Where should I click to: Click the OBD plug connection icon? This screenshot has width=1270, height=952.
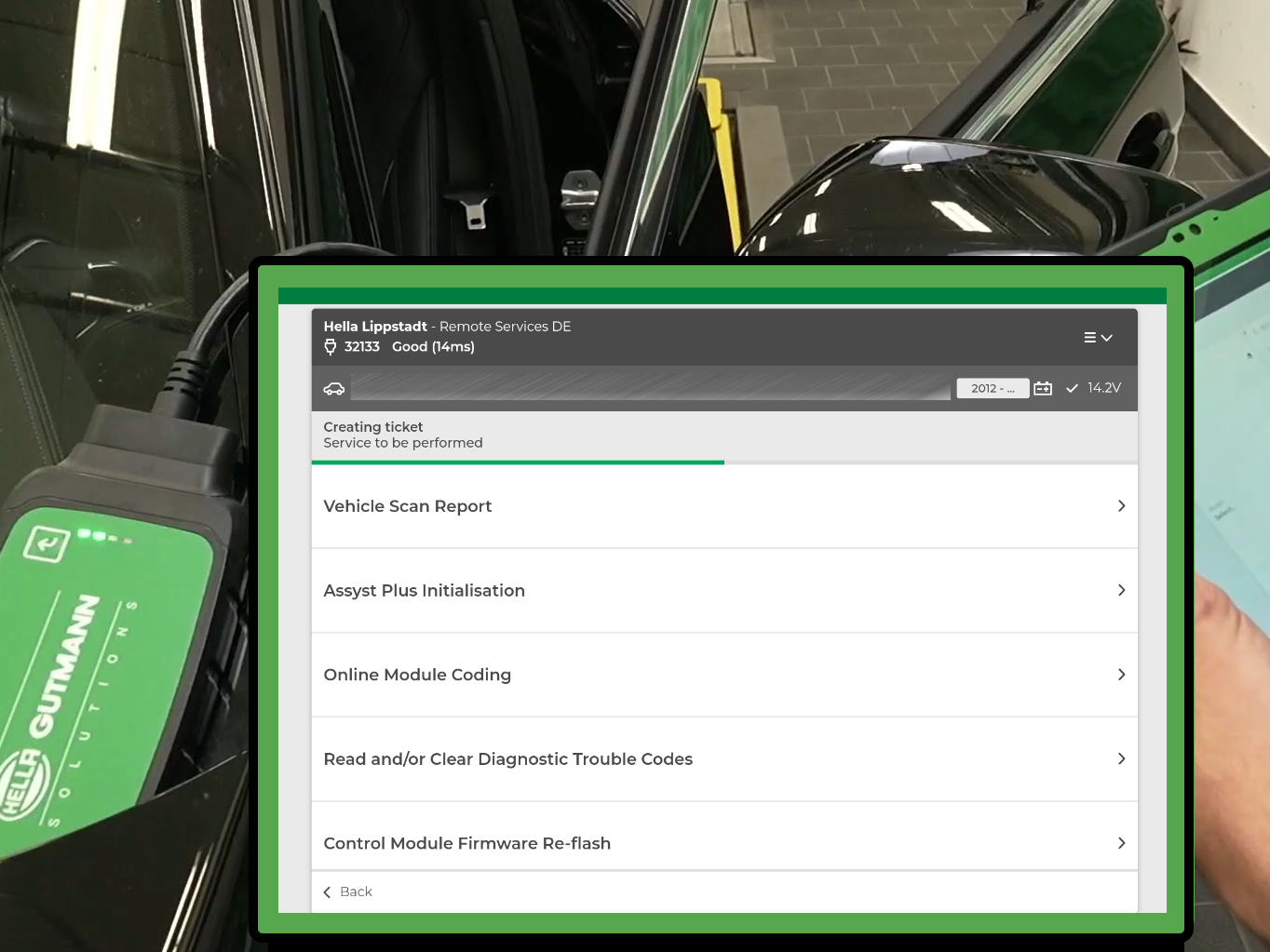[330, 347]
